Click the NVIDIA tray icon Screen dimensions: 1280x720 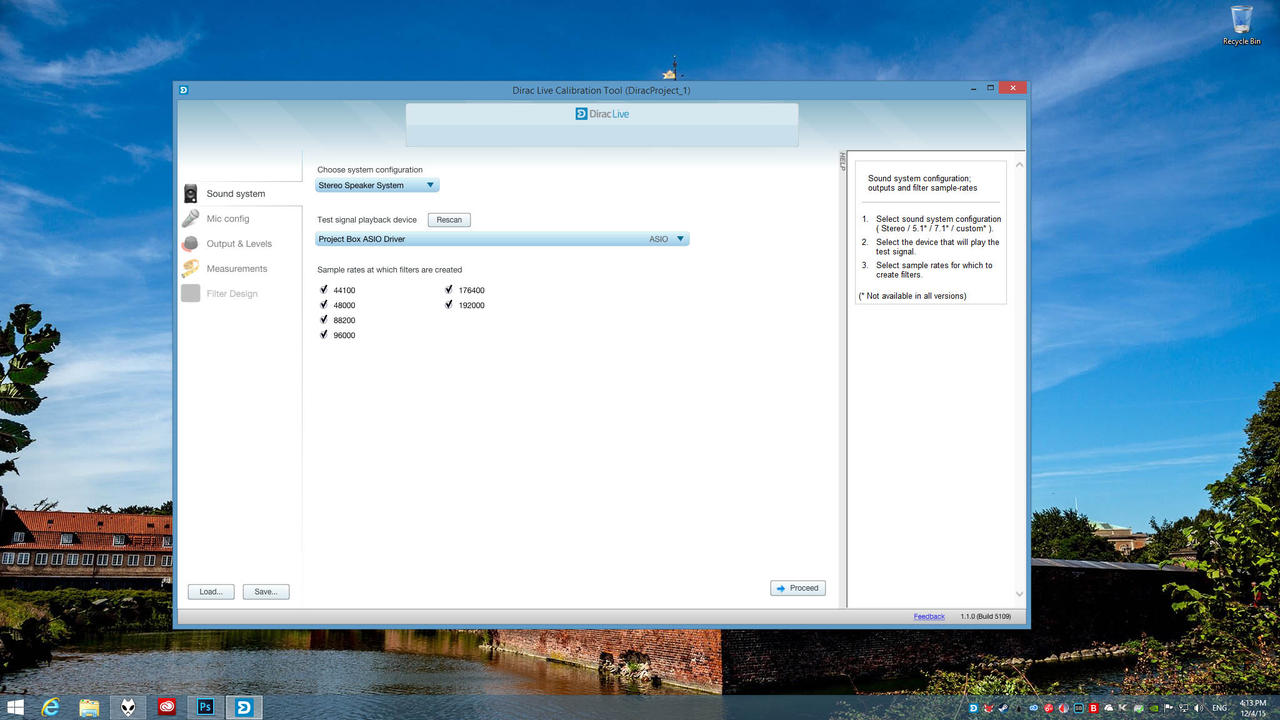[1154, 708]
